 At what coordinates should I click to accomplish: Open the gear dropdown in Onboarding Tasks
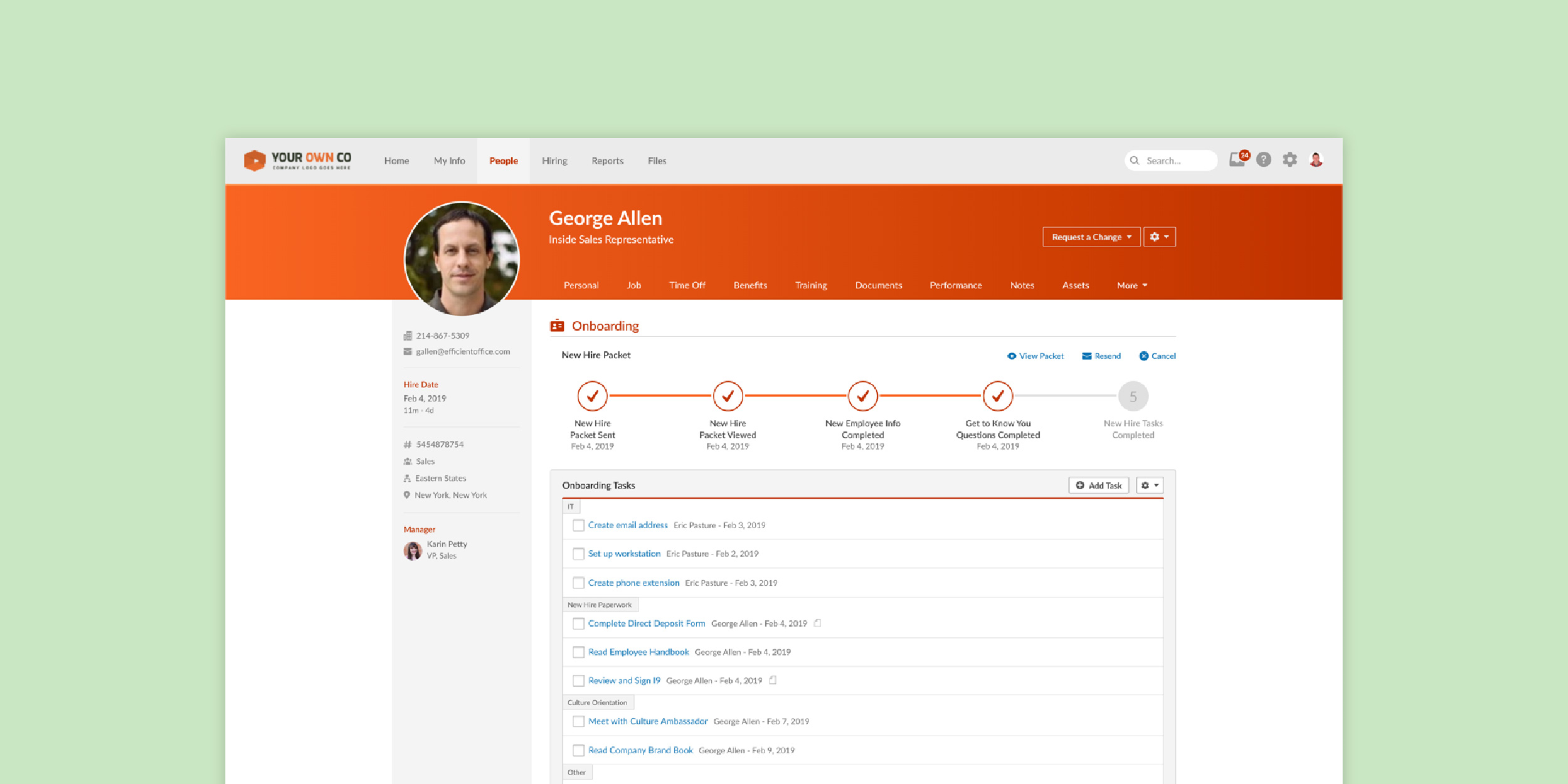click(1149, 485)
